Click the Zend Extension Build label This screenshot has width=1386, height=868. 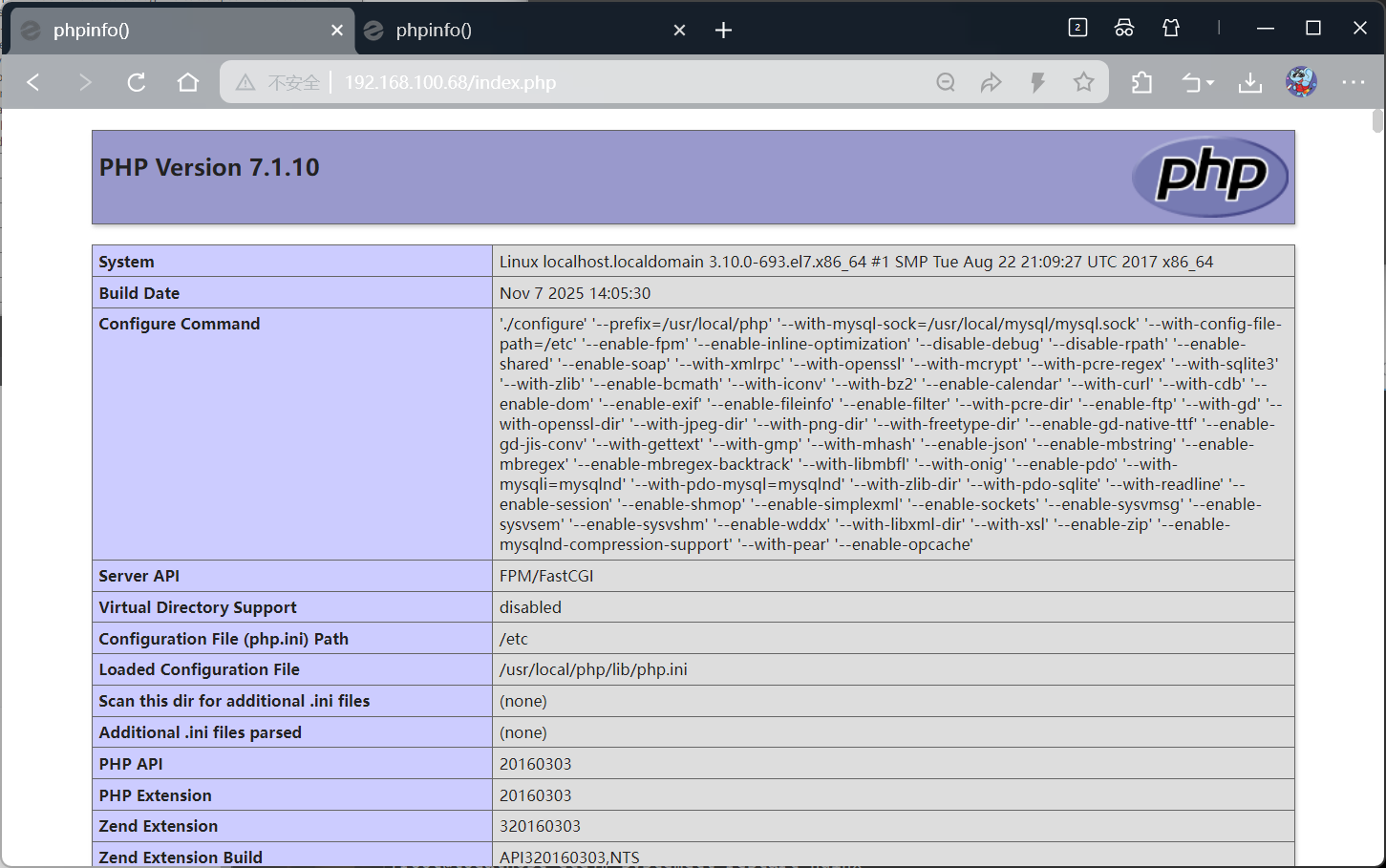coord(181,857)
